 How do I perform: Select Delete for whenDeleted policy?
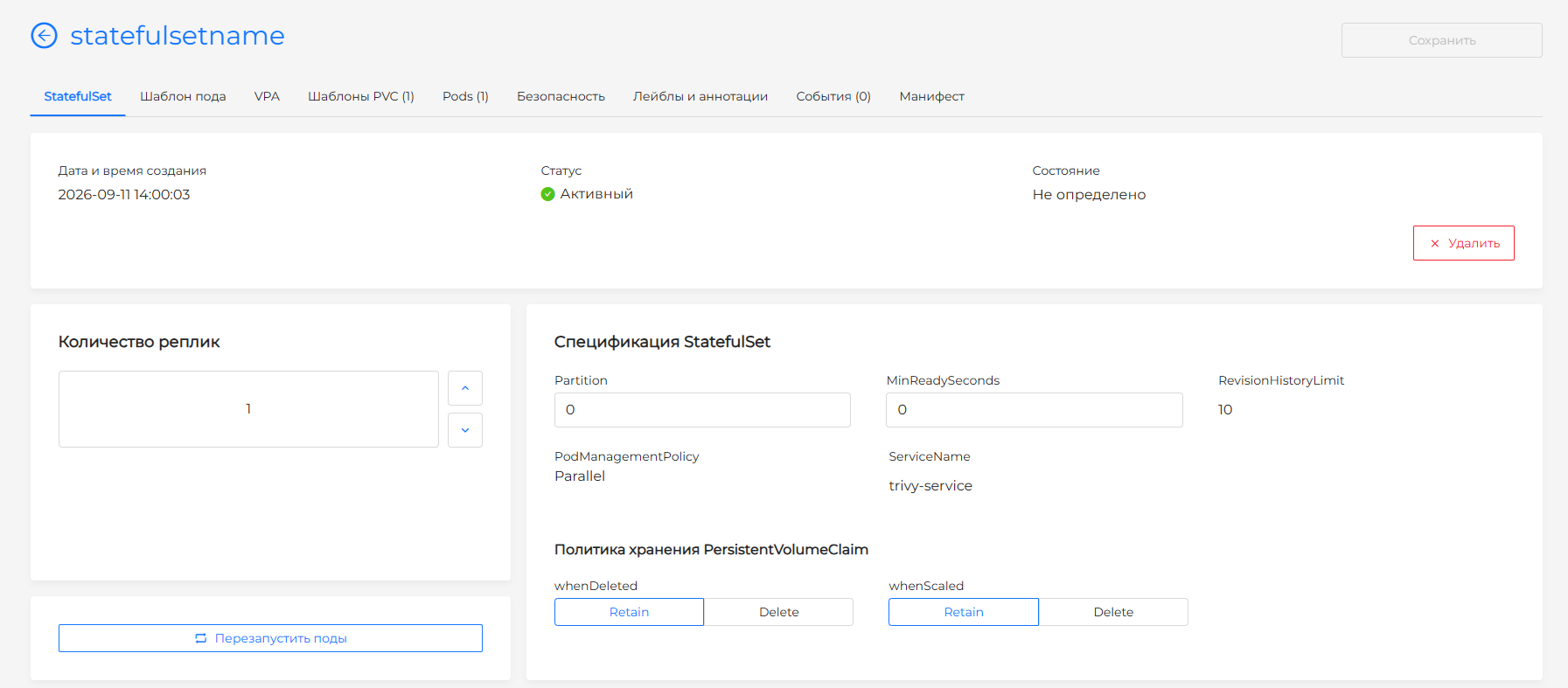[x=778, y=612]
